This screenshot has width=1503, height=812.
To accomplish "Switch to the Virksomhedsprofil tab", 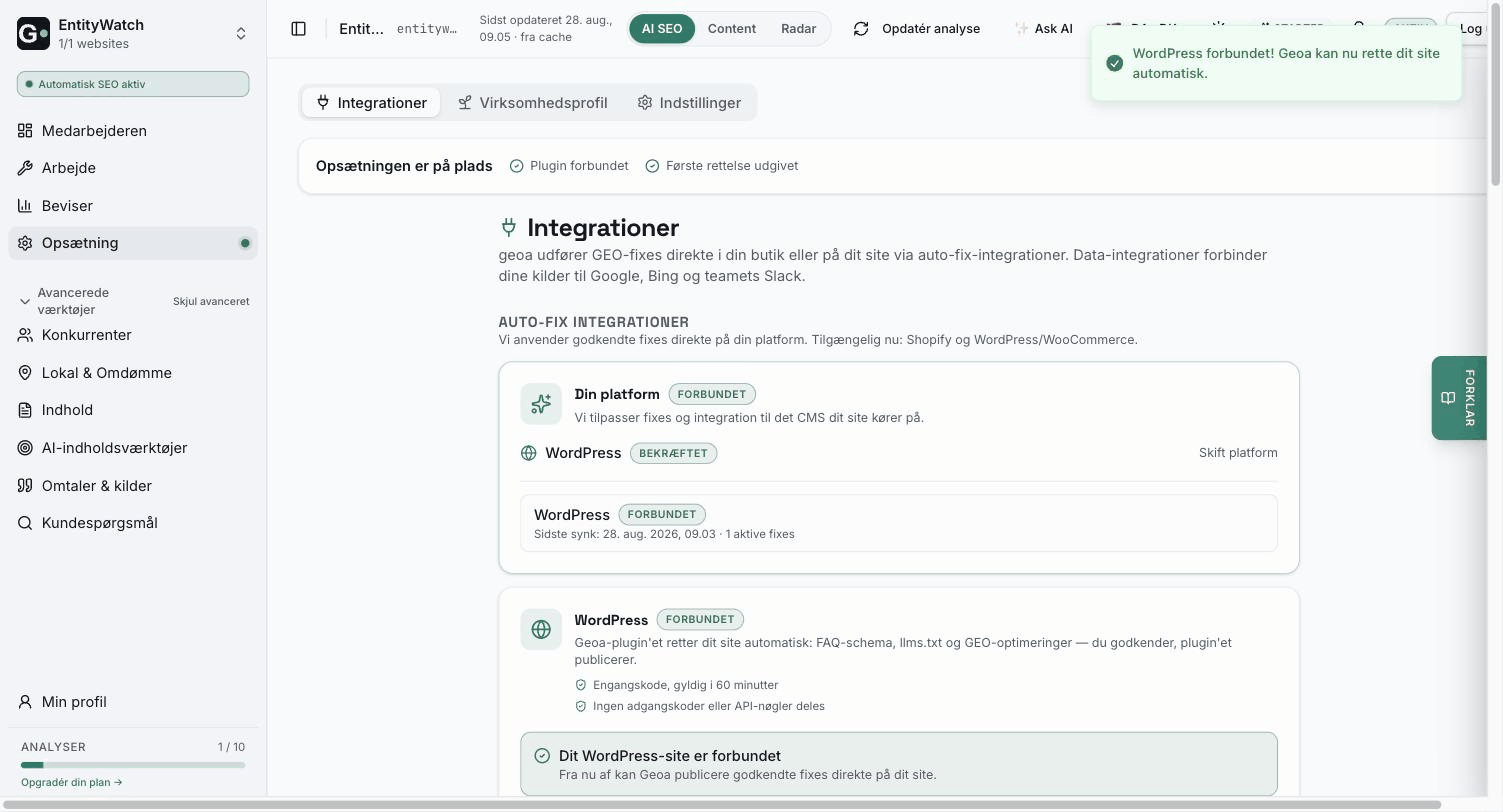I will 532,103.
